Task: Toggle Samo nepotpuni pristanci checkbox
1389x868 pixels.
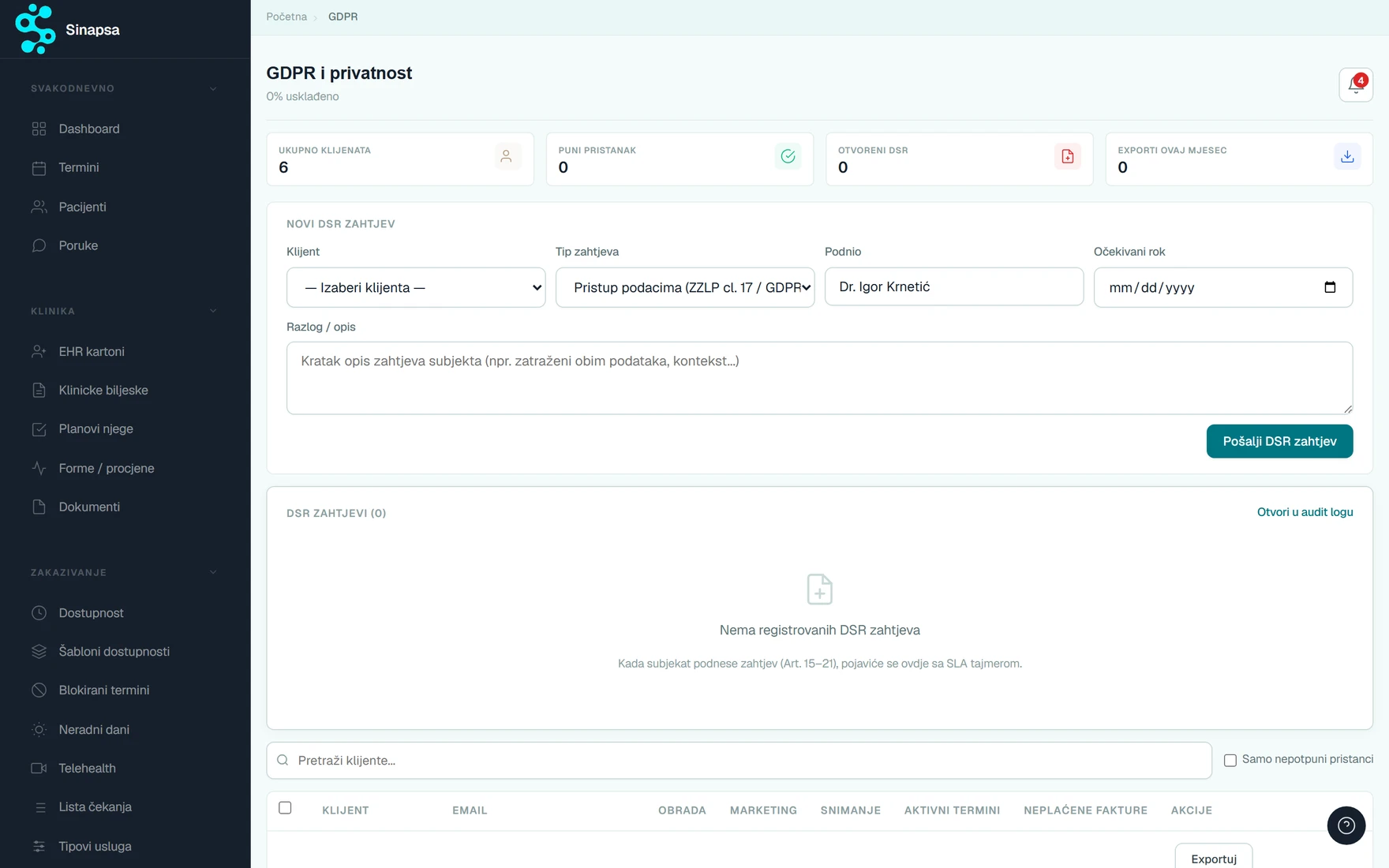Action: [x=1230, y=760]
